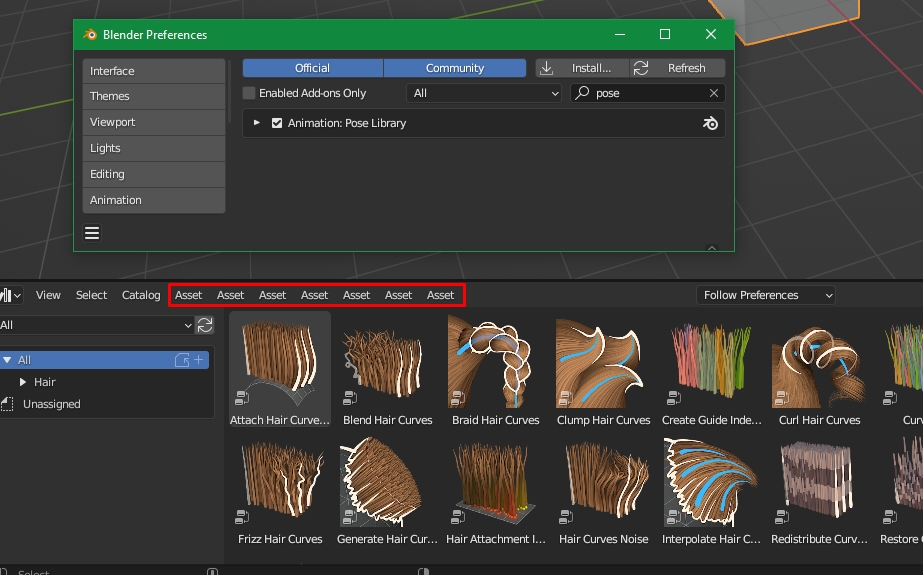
Task: Open the Select menu in asset browser
Action: pyautogui.click(x=91, y=295)
